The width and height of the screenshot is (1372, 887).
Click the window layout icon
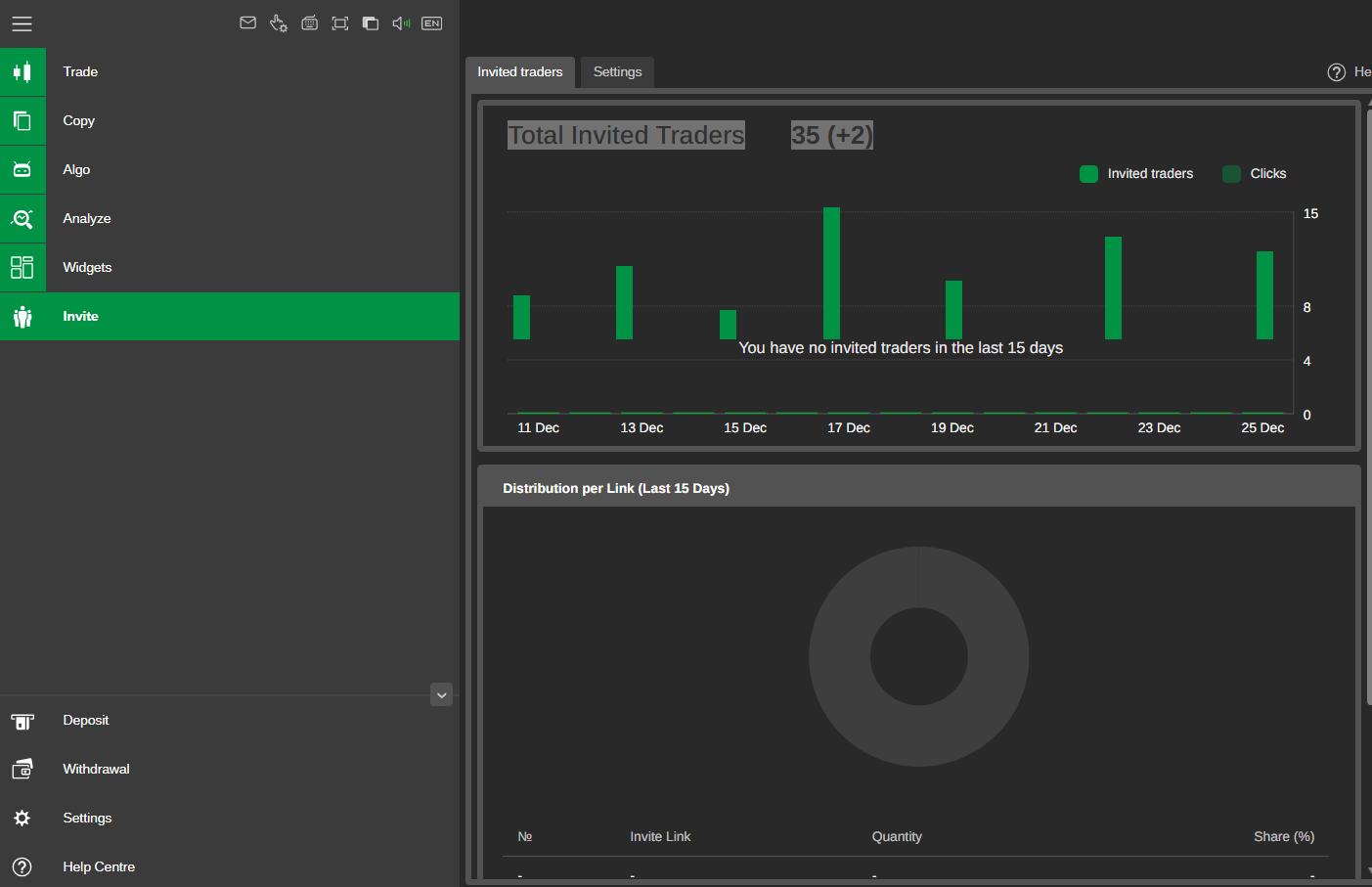371,23
